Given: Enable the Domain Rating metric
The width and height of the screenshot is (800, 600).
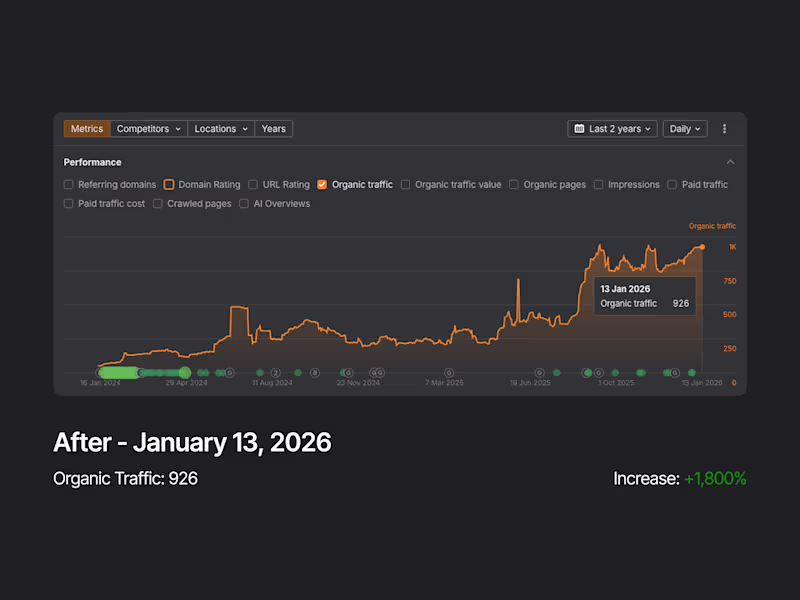Looking at the screenshot, I should coord(168,184).
